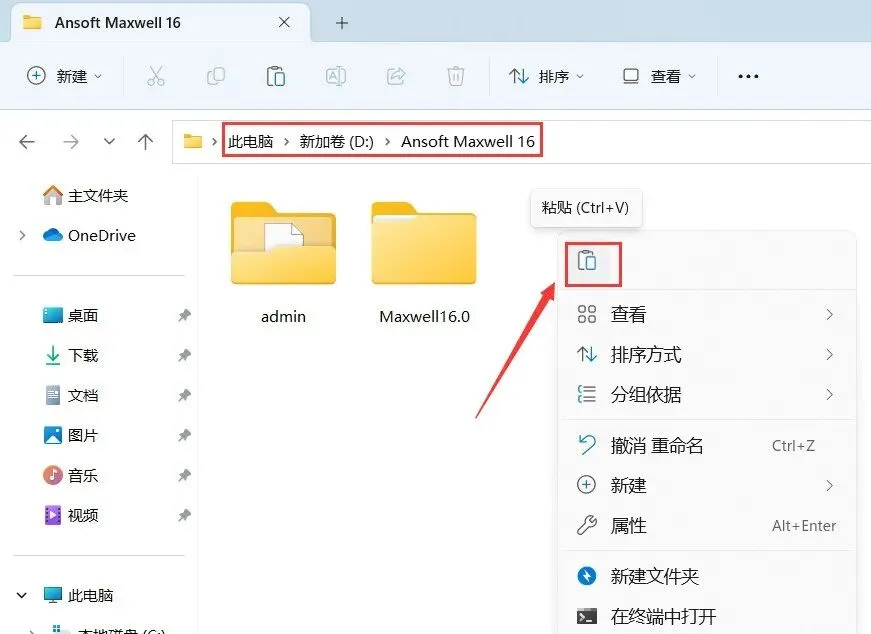Open 新建 submenu in context menu
871x634 pixels.
pyautogui.click(x=707, y=486)
